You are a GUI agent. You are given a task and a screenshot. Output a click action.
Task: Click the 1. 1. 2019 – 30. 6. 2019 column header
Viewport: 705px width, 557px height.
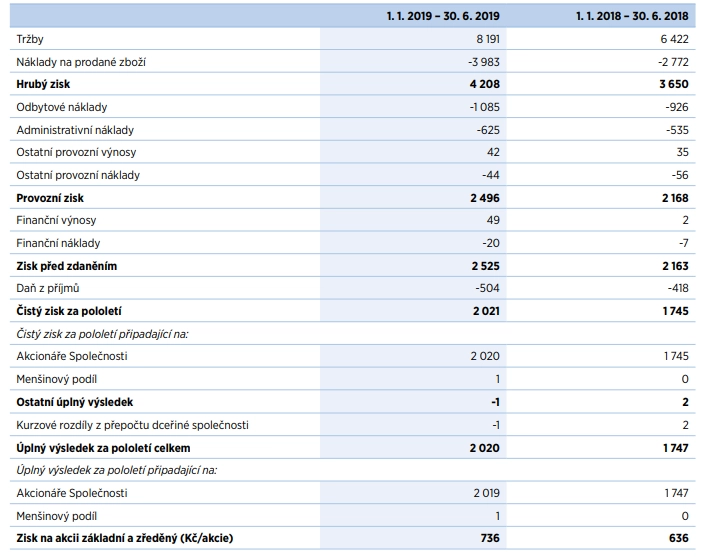[443, 16]
